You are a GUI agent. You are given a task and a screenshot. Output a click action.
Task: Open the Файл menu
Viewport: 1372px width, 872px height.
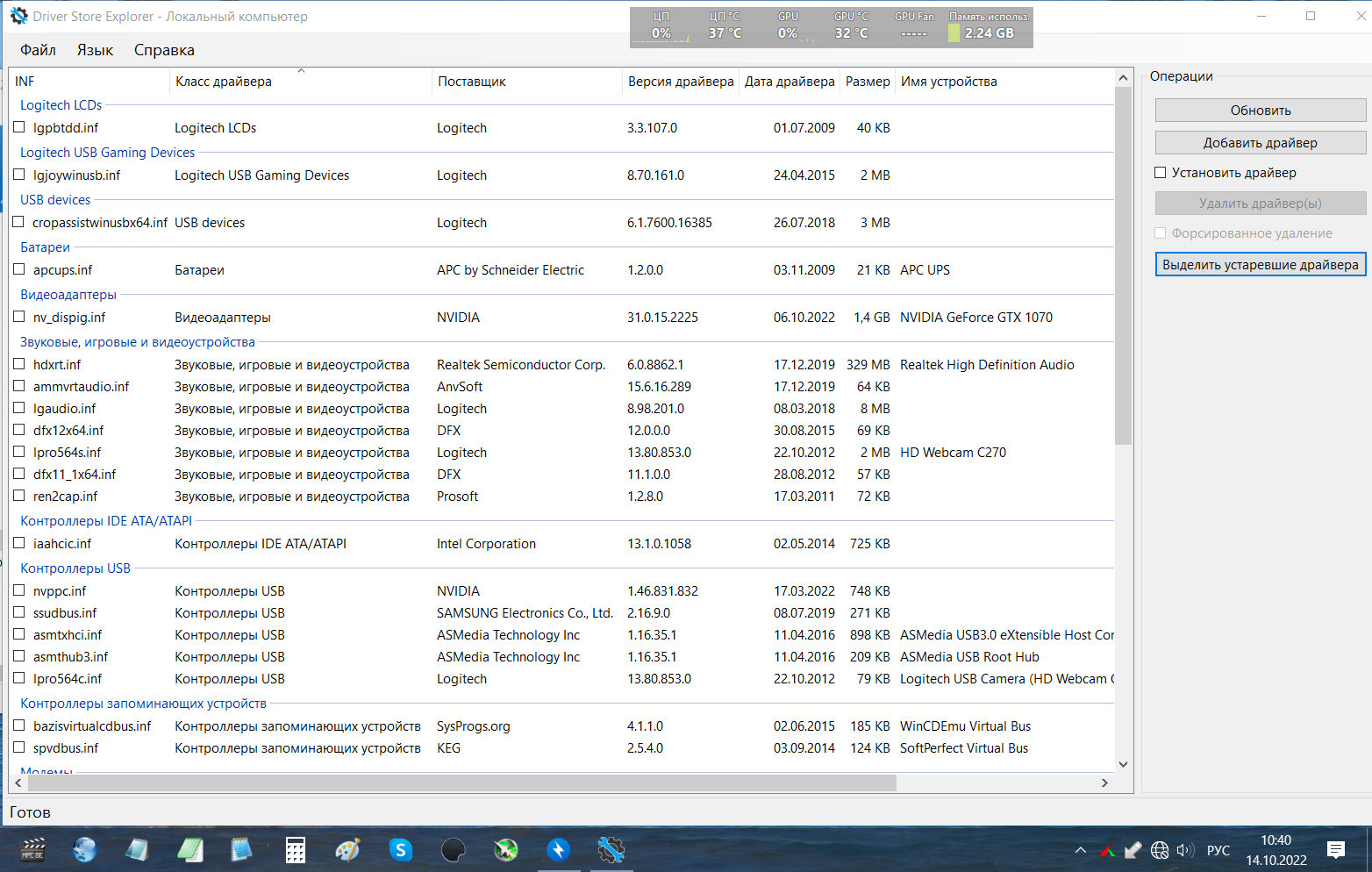(x=38, y=50)
